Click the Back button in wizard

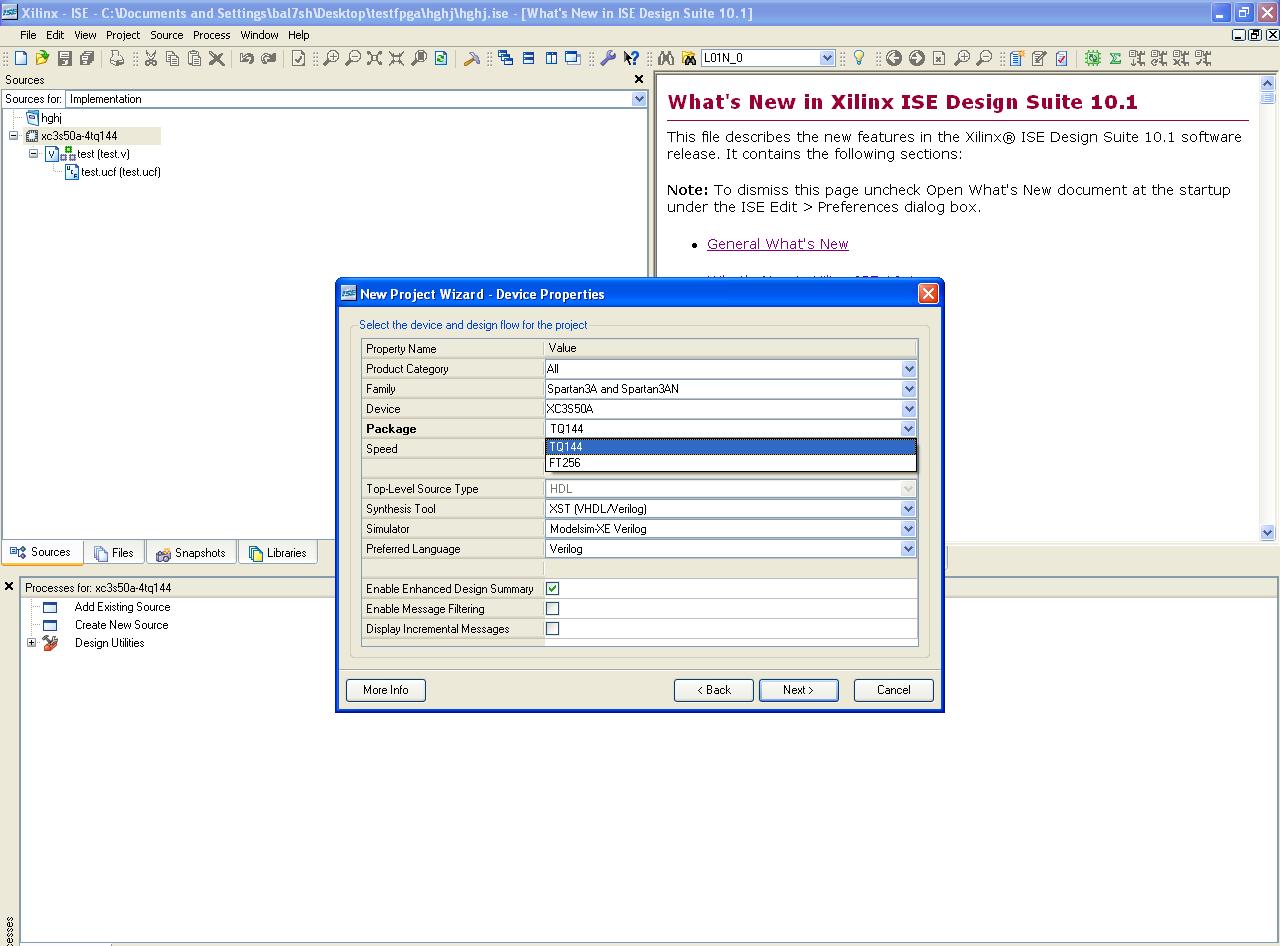pos(713,690)
